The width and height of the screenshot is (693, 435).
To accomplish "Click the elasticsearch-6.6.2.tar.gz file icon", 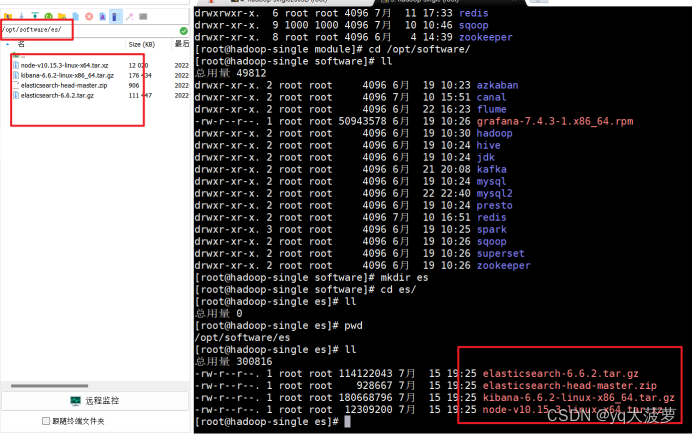I will [16, 95].
